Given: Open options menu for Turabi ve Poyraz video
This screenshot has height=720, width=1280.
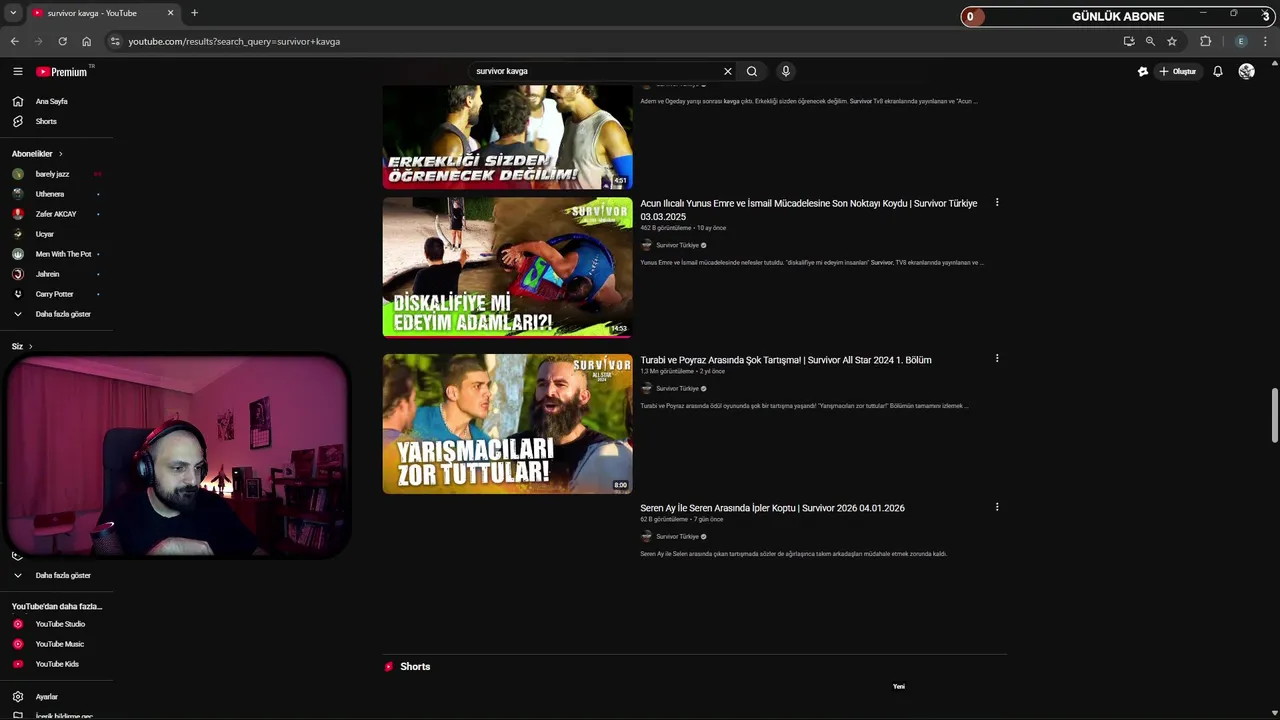Looking at the screenshot, I should click(997, 359).
